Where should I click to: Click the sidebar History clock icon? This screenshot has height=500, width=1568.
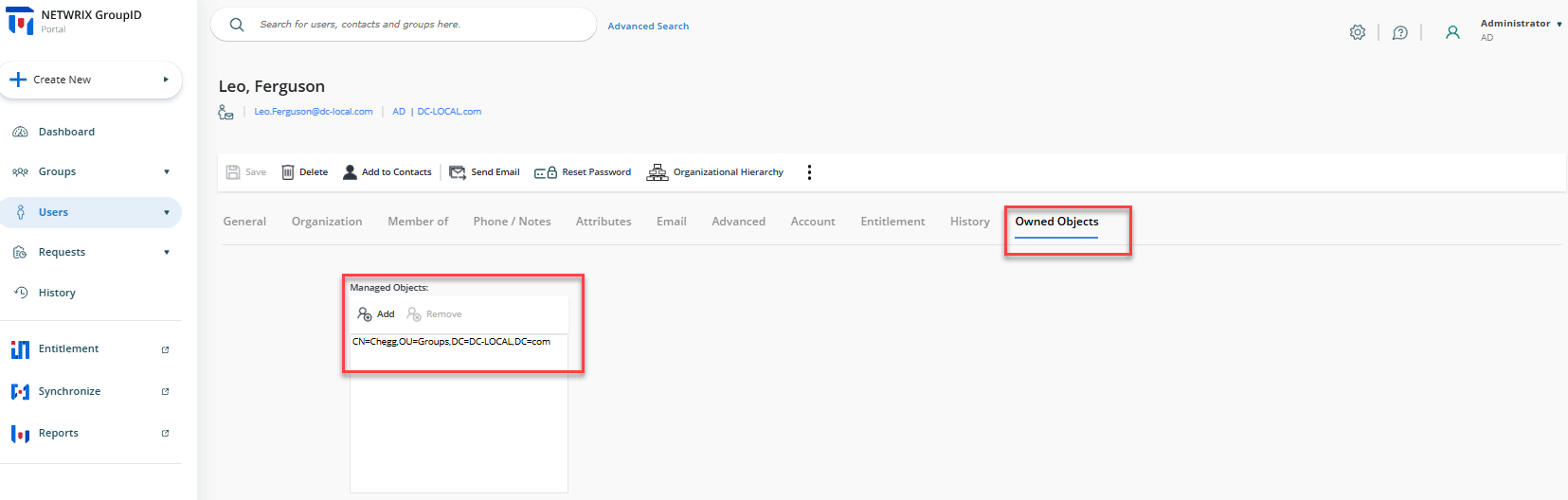pyautogui.click(x=20, y=293)
